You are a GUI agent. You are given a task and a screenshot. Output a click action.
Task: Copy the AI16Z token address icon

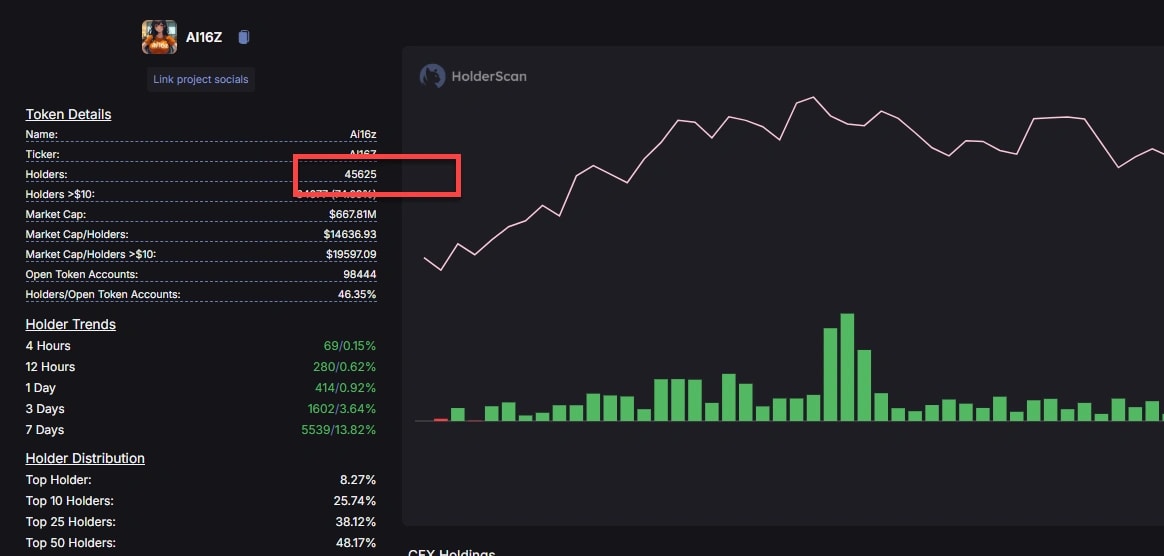243,37
